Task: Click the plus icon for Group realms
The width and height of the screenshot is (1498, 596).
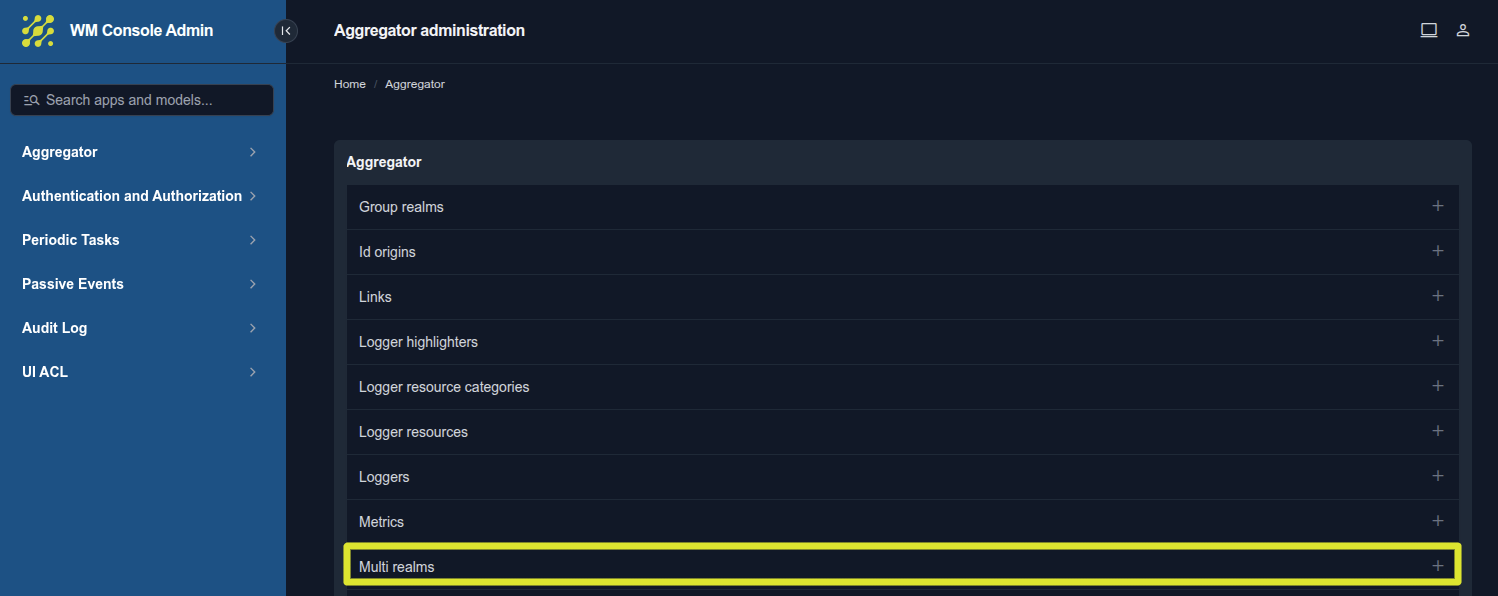Action: point(1437,206)
